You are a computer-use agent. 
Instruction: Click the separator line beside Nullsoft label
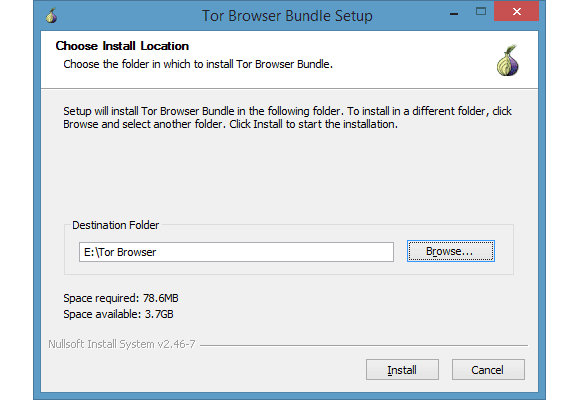tap(364, 345)
